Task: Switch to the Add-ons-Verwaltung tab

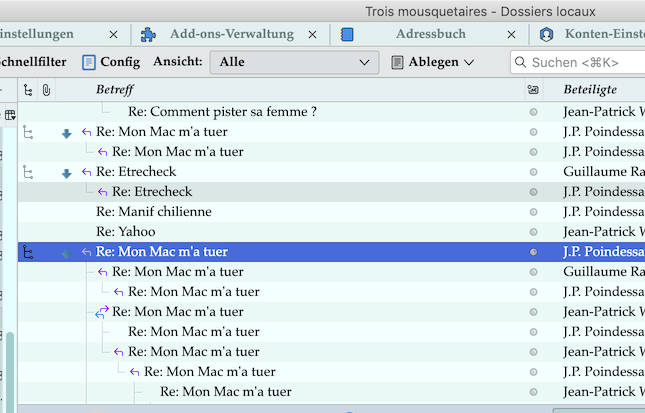Action: 231,34
